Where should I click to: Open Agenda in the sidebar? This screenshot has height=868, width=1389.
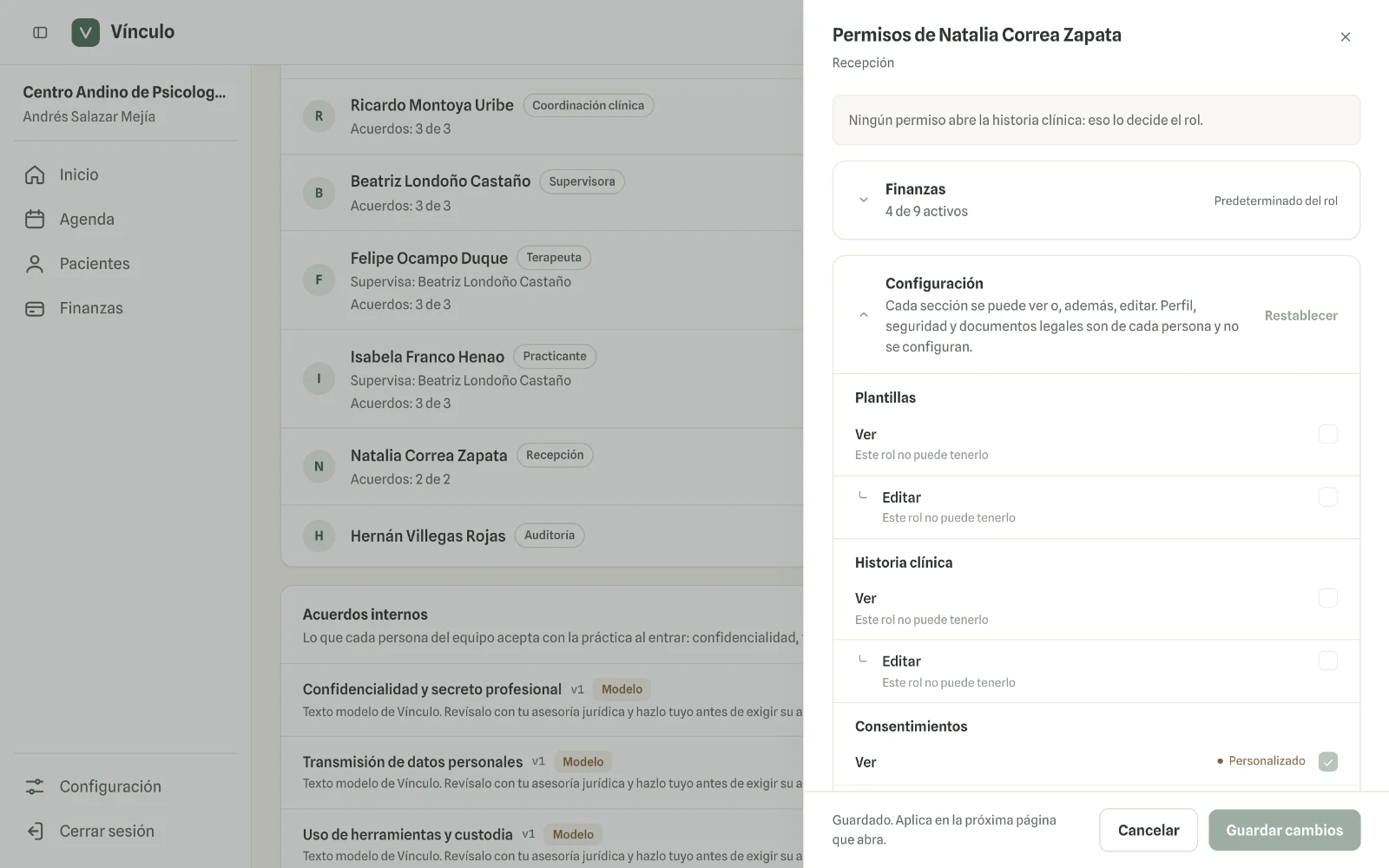(126, 219)
